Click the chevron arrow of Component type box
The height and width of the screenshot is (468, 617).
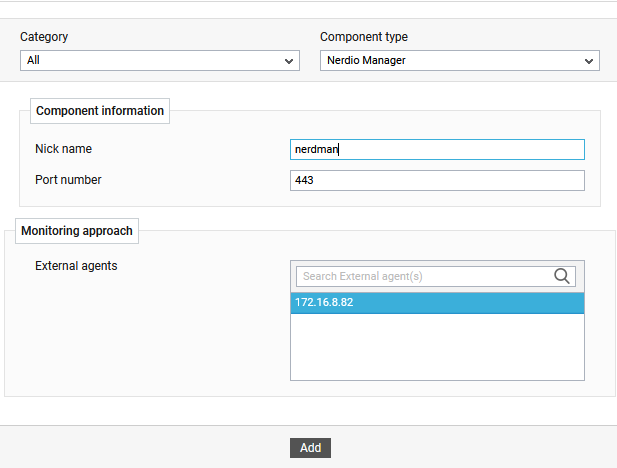589,61
